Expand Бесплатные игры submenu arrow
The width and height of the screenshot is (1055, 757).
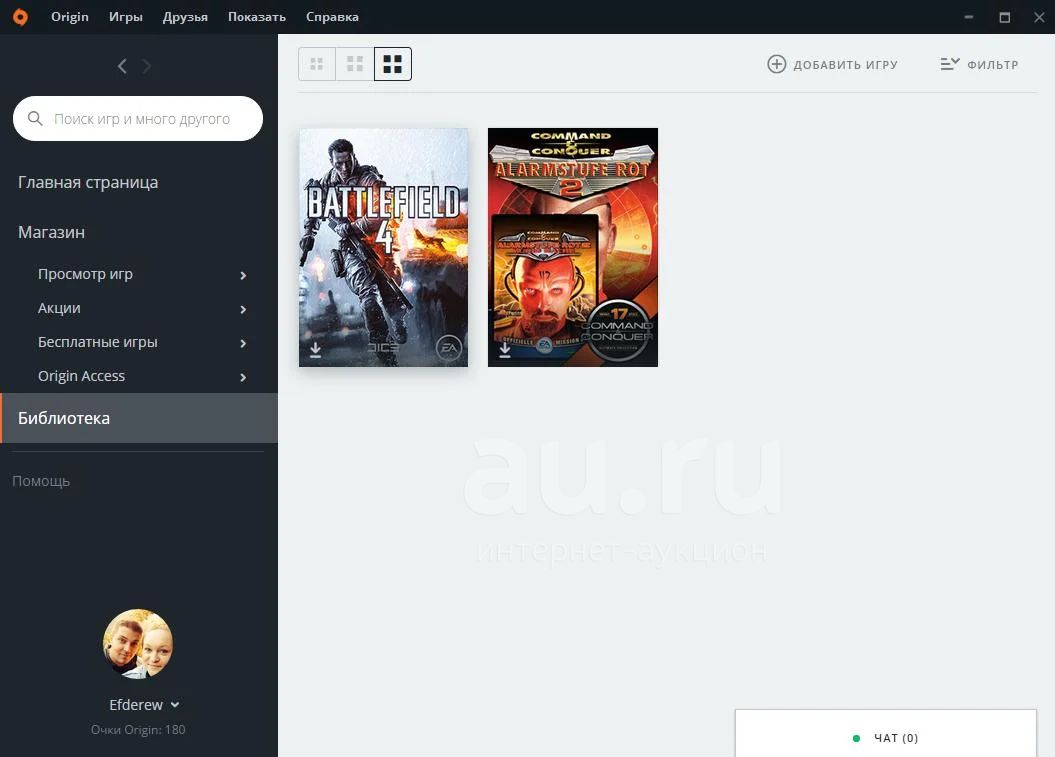pyautogui.click(x=243, y=343)
